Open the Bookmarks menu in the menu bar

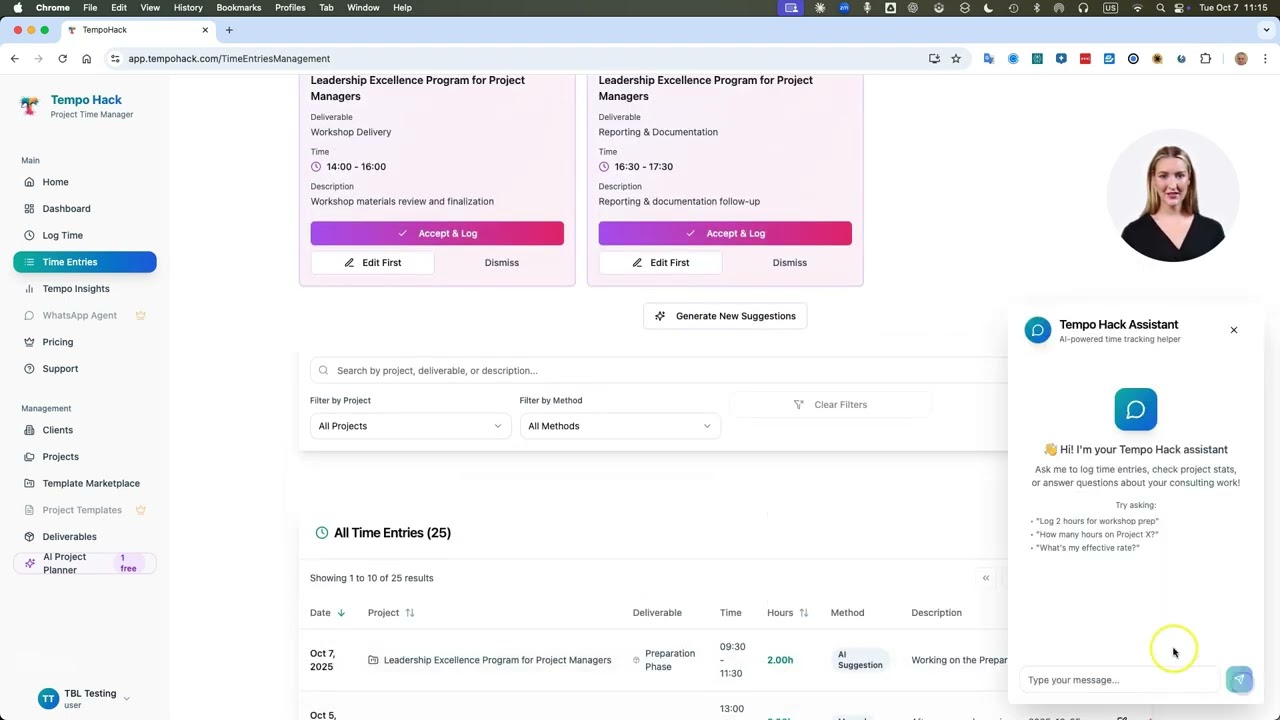[239, 8]
